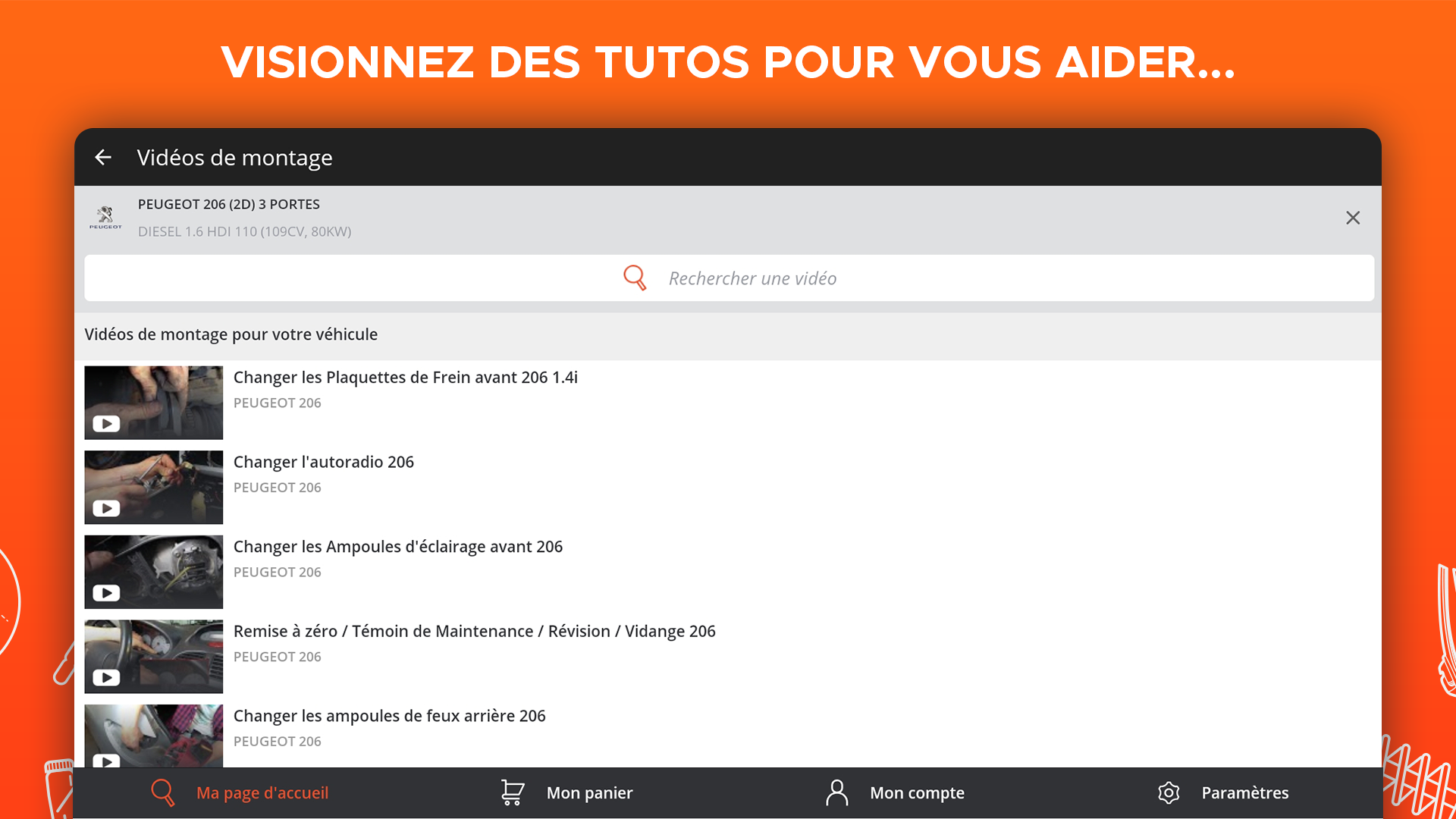Open the front lighting bulbs video thumbnail
The image size is (1456, 819).
[154, 572]
